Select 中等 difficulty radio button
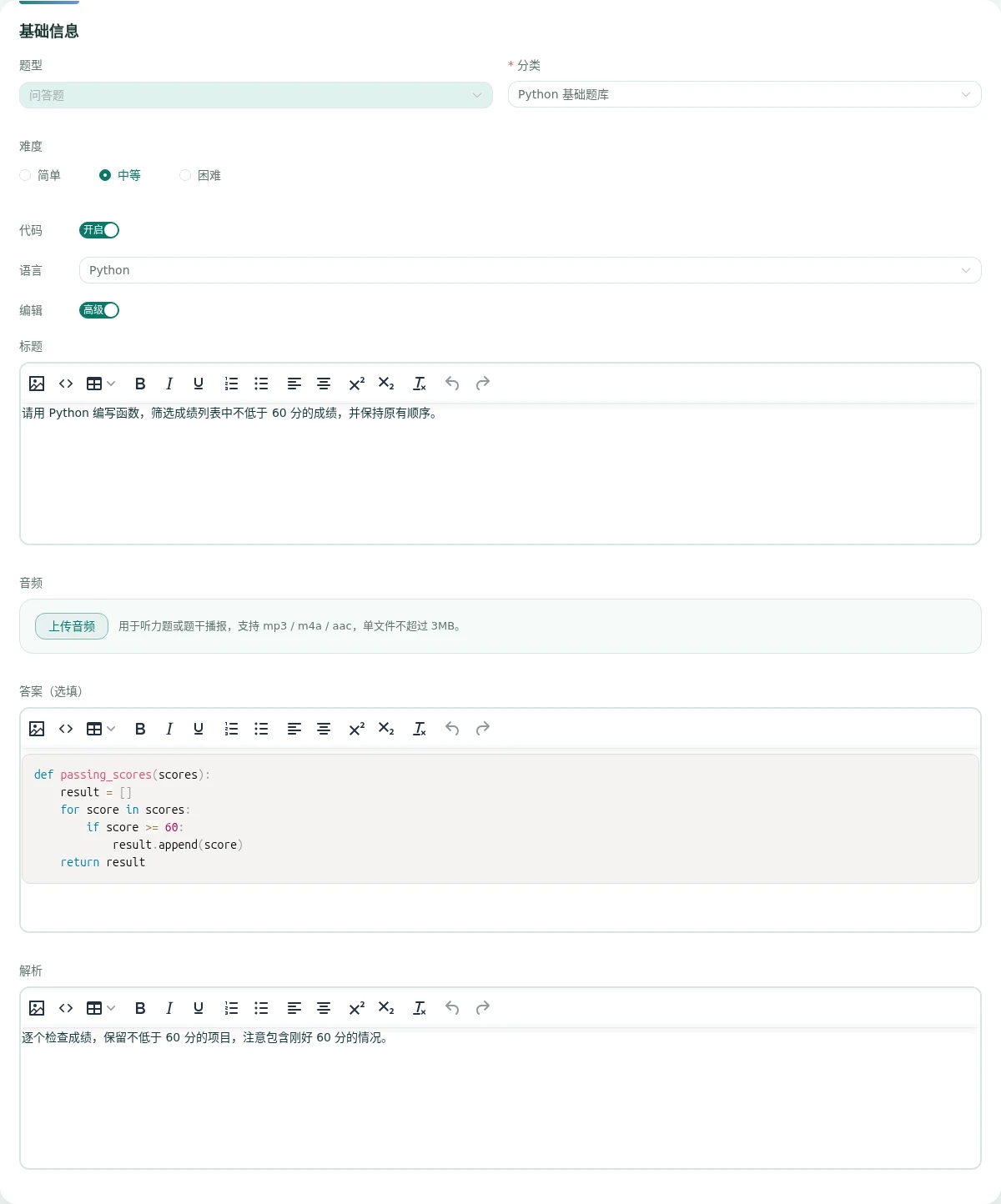 [105, 175]
